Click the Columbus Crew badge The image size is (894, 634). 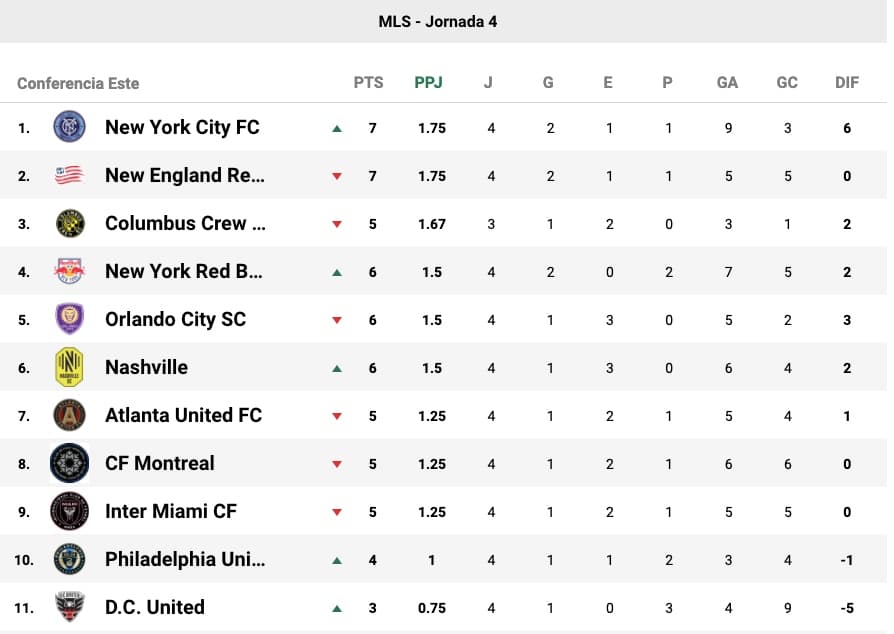tap(69, 223)
